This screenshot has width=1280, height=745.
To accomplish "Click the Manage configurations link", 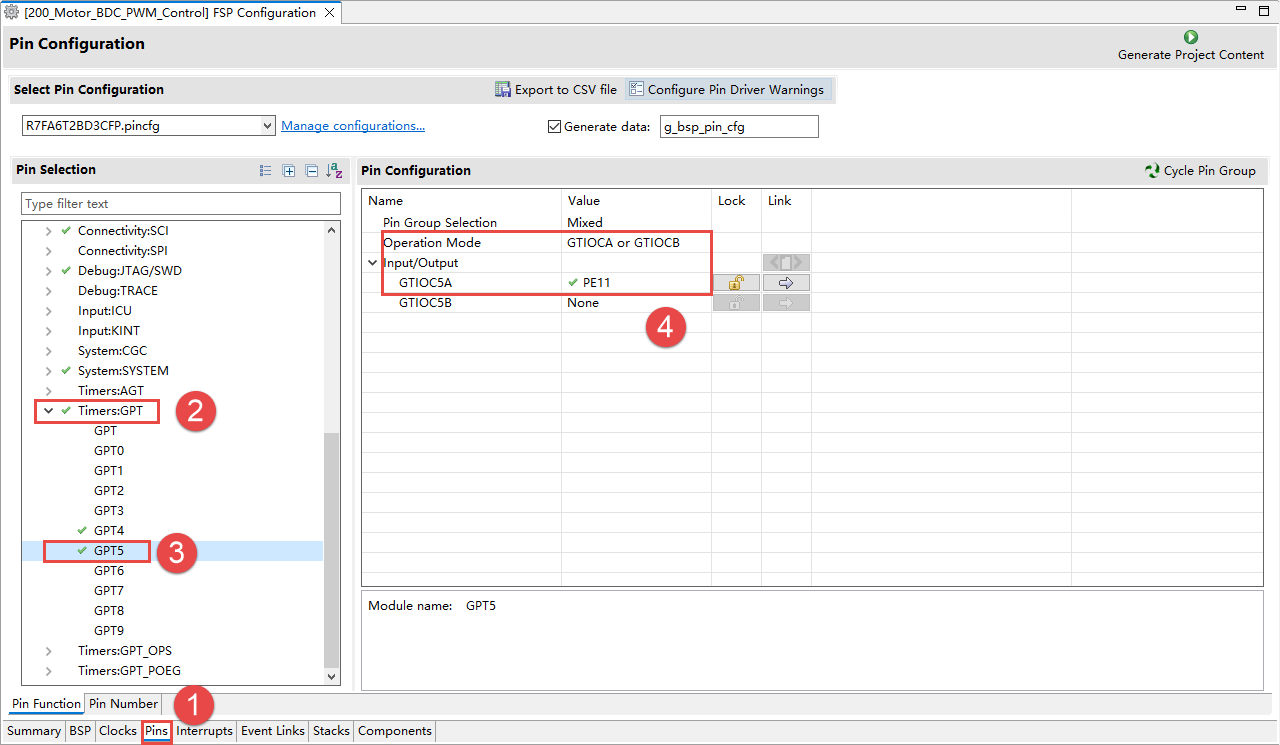I will point(353,126).
